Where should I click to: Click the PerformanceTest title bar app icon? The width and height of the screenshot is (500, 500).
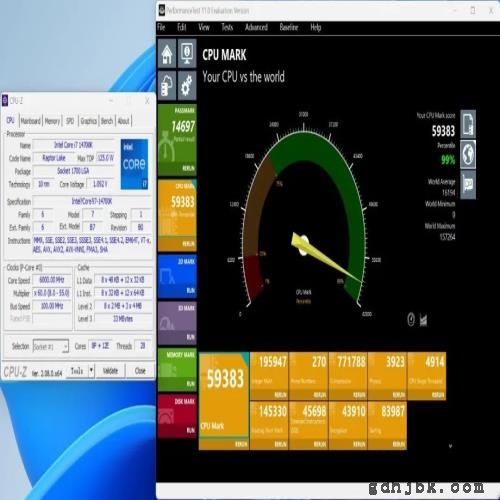tap(162, 10)
